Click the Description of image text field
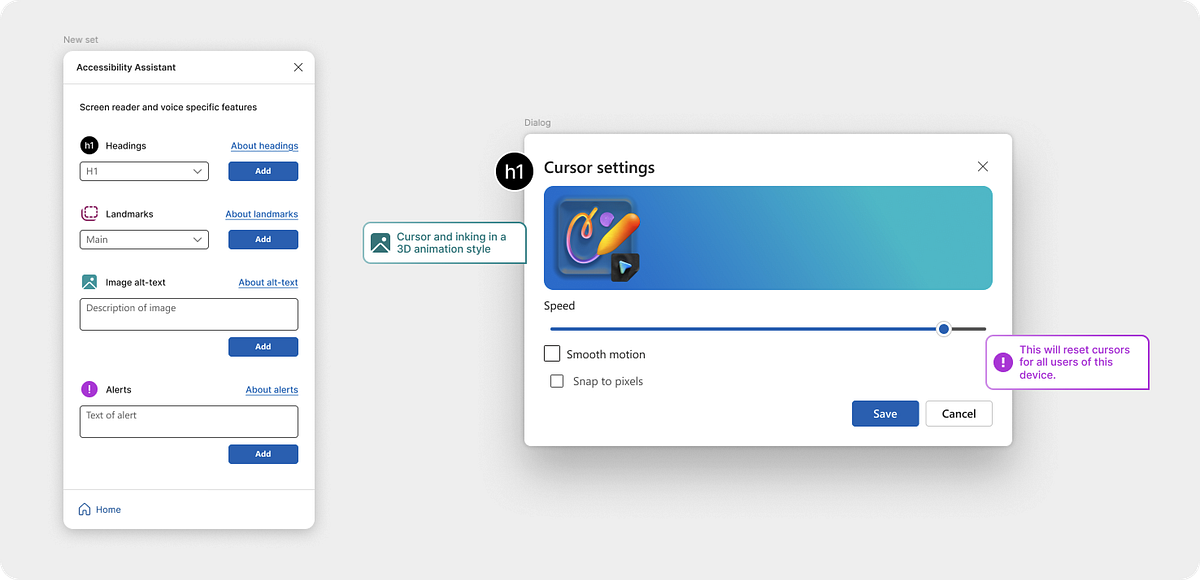 pyautogui.click(x=189, y=314)
